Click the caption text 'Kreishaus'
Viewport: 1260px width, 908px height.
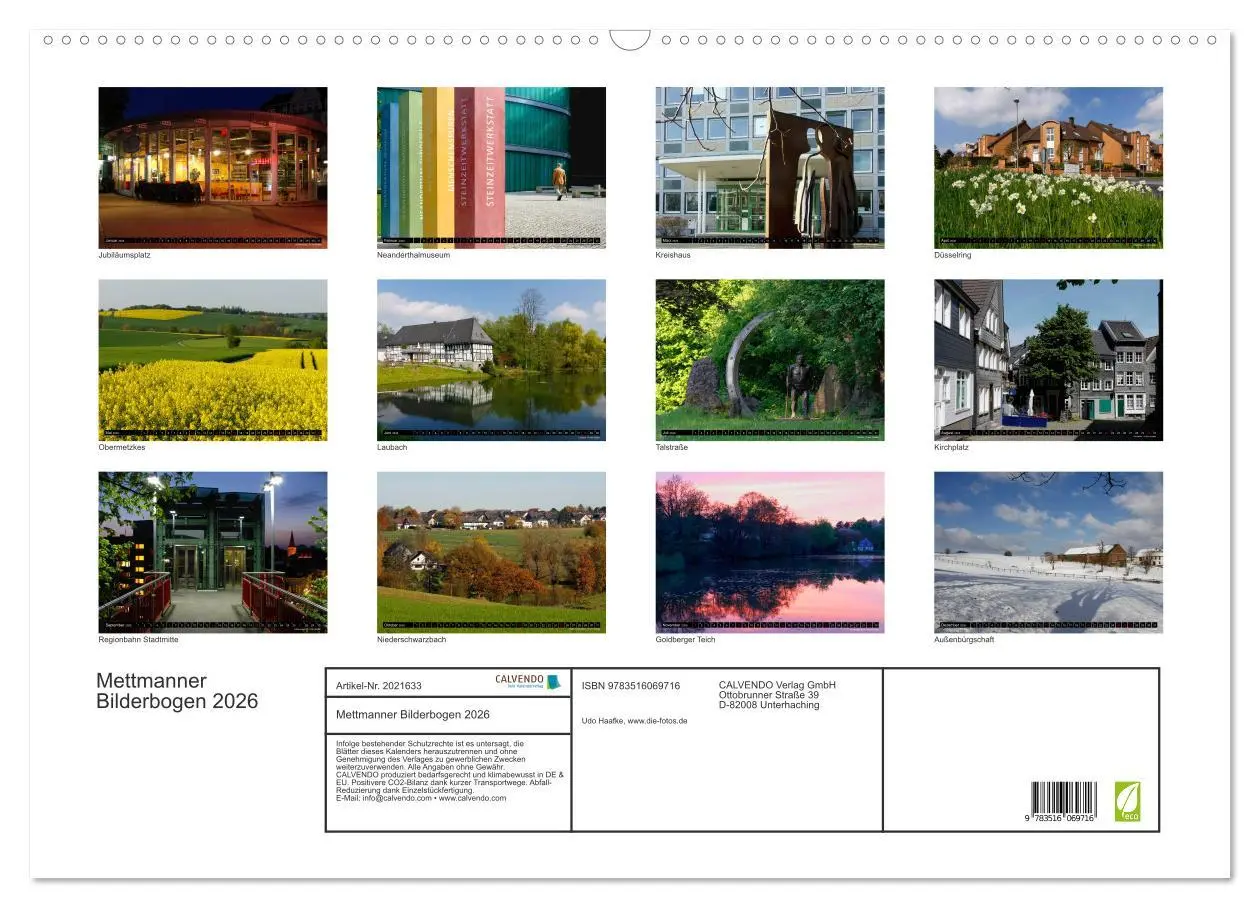coord(673,255)
